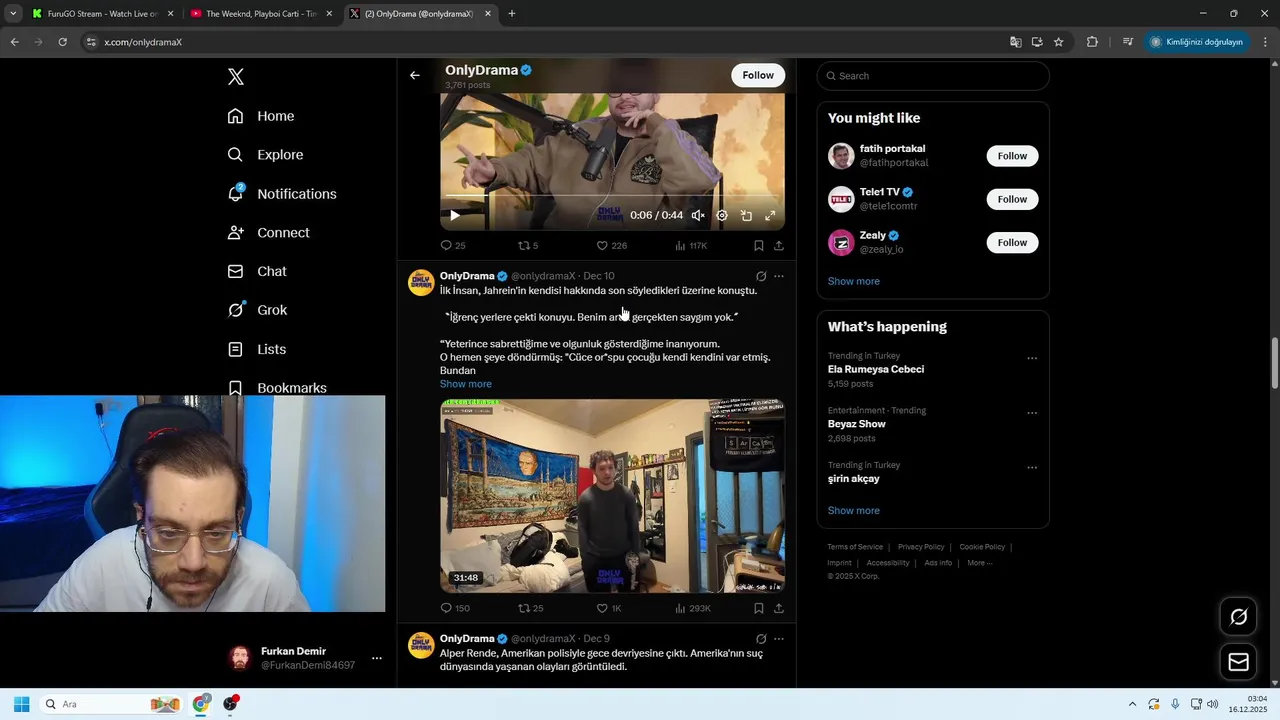
Task: Open Lists in sidebar
Action: tap(257, 349)
